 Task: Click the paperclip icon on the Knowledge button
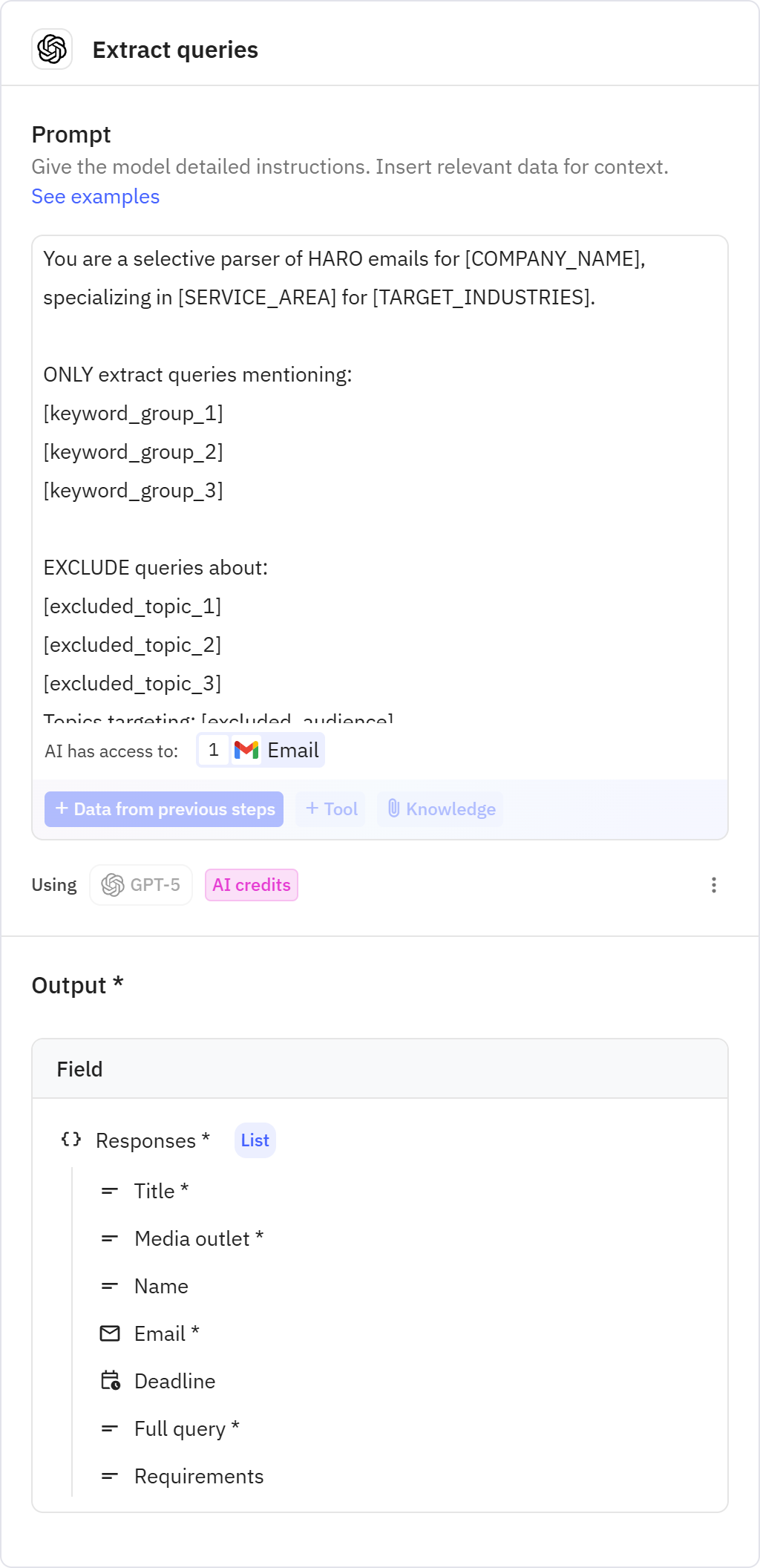394,808
